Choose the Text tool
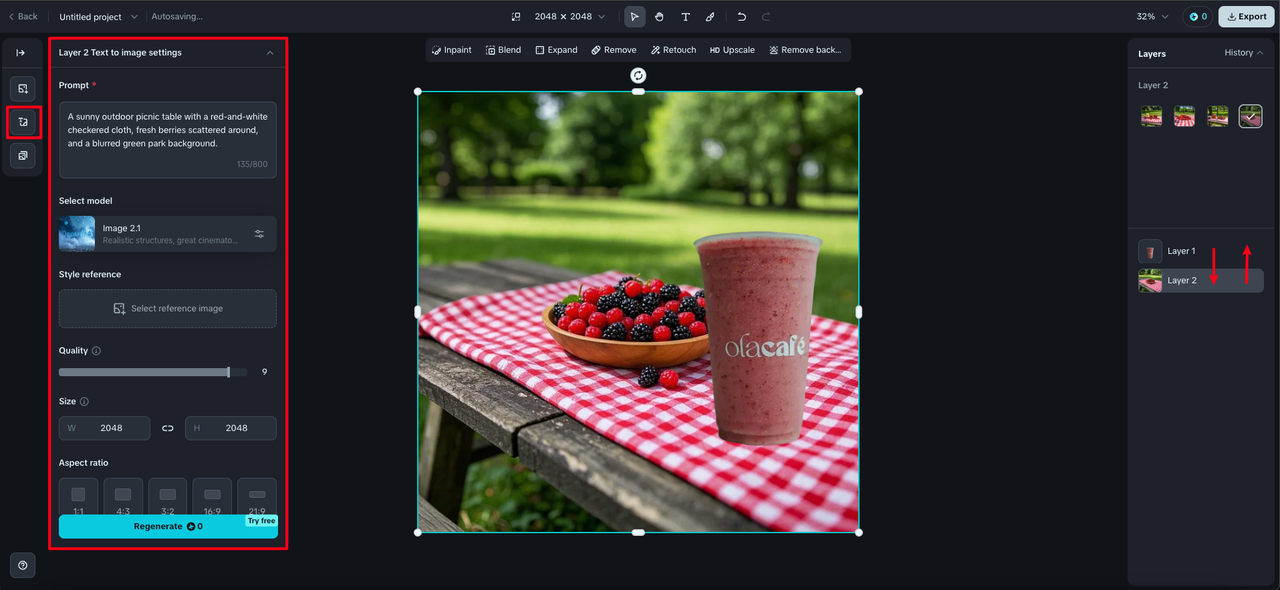 click(685, 17)
